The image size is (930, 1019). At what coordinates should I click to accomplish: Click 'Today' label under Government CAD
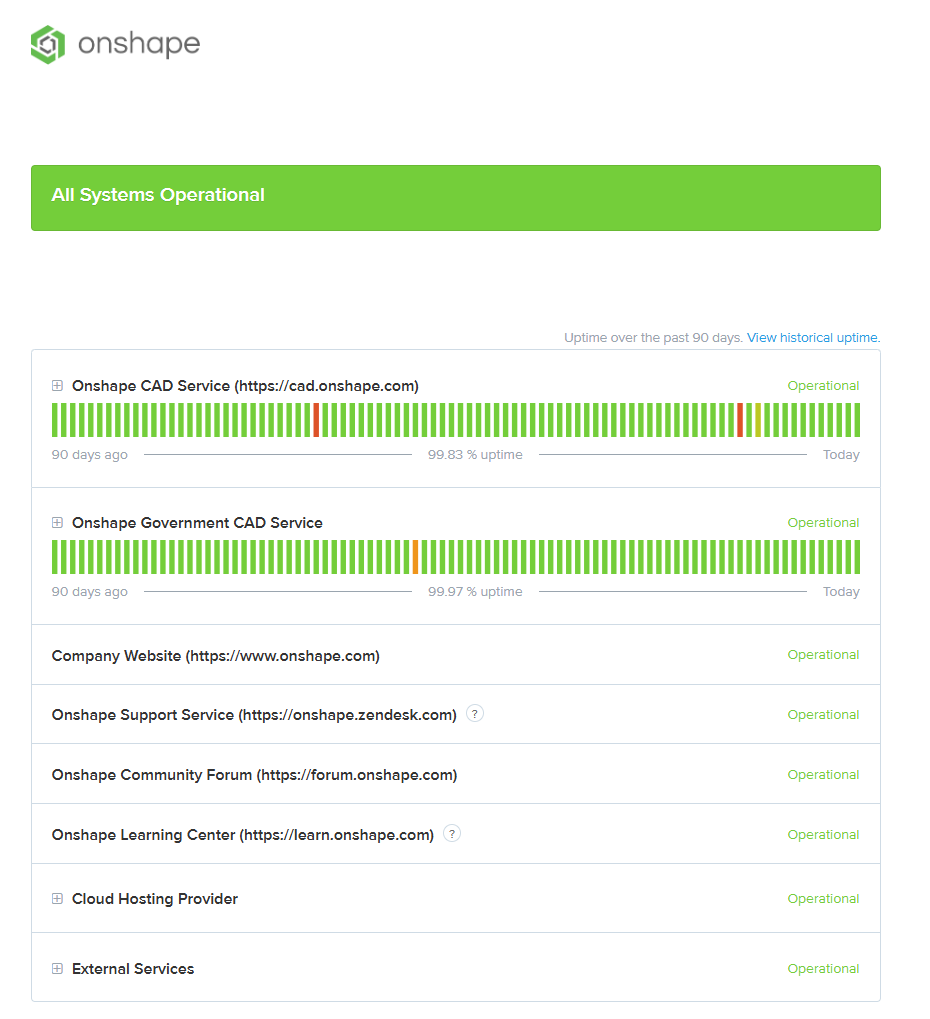(841, 592)
